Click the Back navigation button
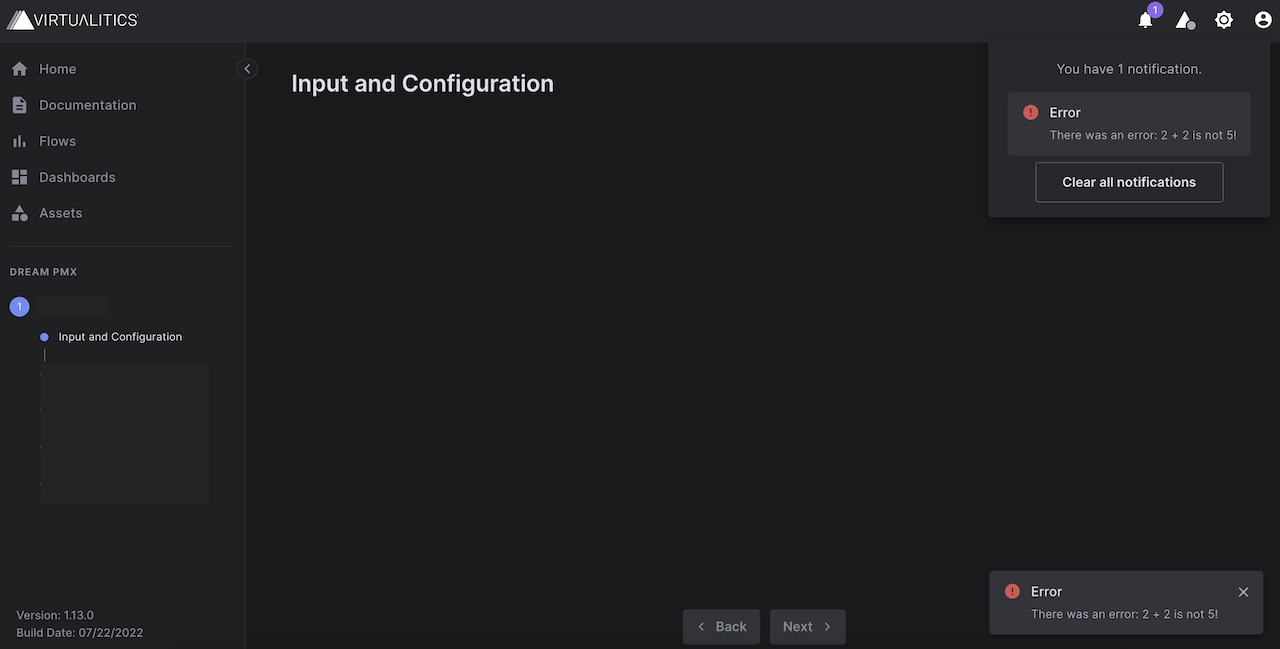The image size is (1280, 649). point(721,627)
